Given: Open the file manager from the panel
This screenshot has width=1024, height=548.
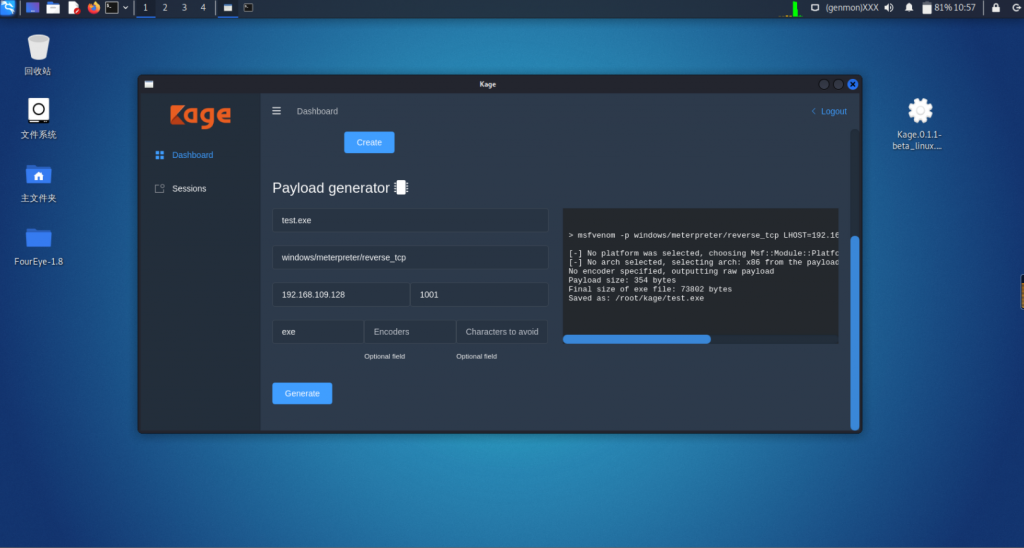Looking at the screenshot, I should pyautogui.click(x=53, y=8).
